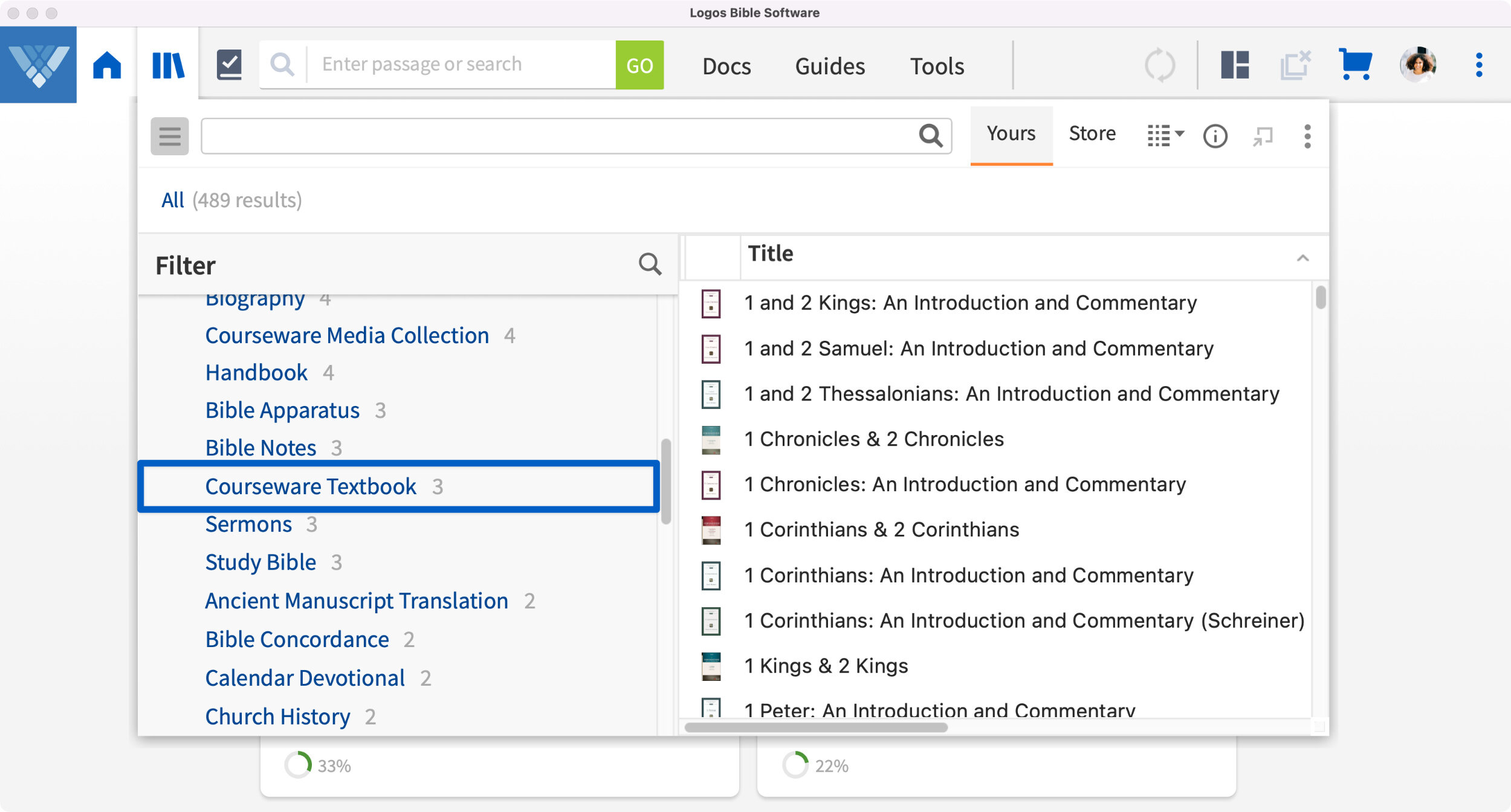The height and width of the screenshot is (812, 1511).
Task: Open the Library icon
Action: click(x=168, y=65)
